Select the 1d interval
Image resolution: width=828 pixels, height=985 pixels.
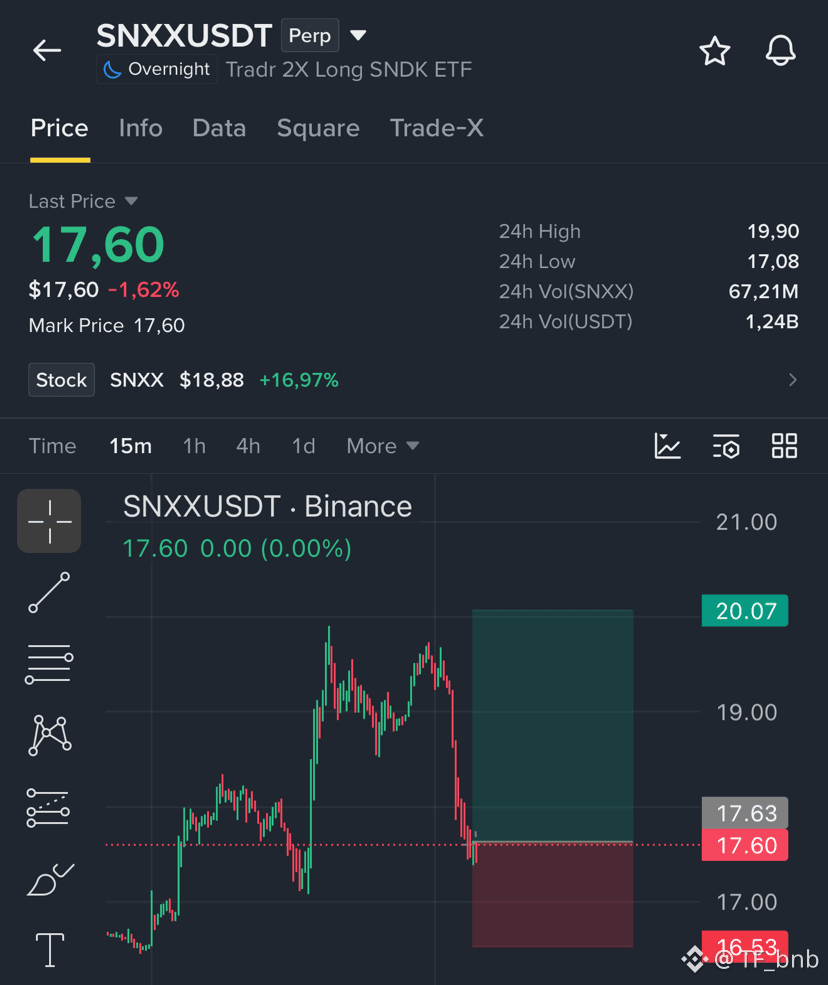[303, 446]
